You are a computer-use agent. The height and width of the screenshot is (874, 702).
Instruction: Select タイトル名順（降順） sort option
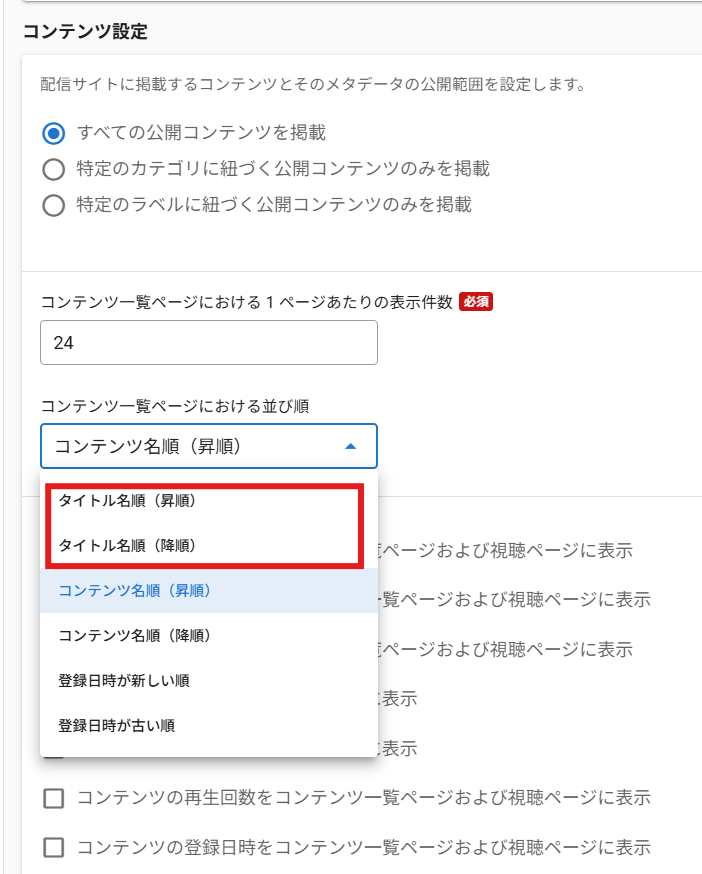point(126,546)
